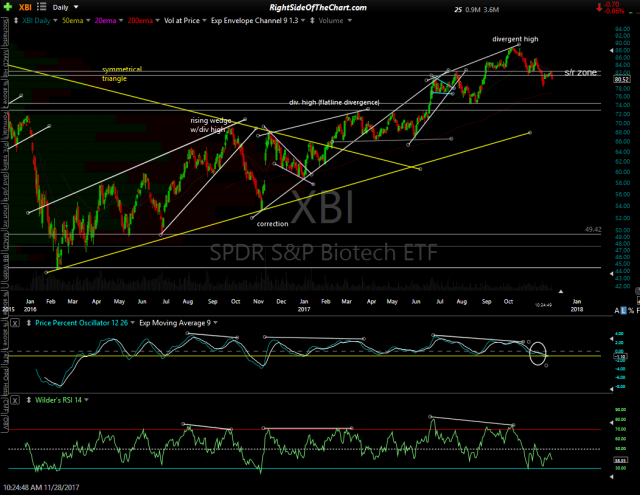Select the 's/r zone' annotation text
The width and height of the screenshot is (640, 495).
tap(580, 73)
